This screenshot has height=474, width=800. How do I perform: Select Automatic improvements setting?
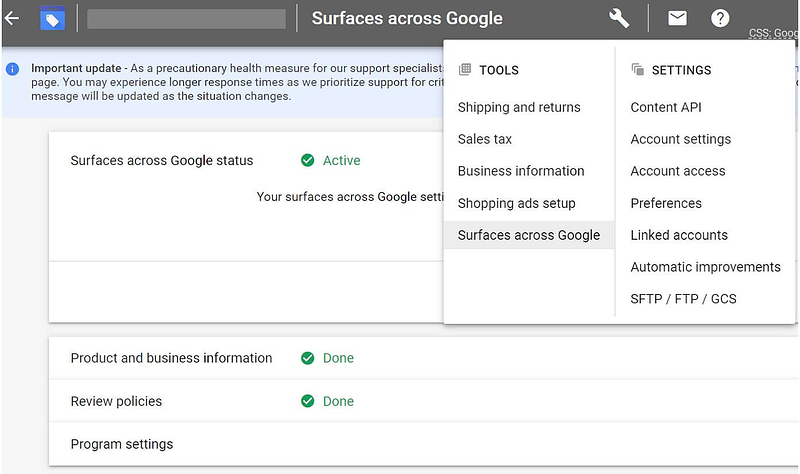[x=705, y=267]
